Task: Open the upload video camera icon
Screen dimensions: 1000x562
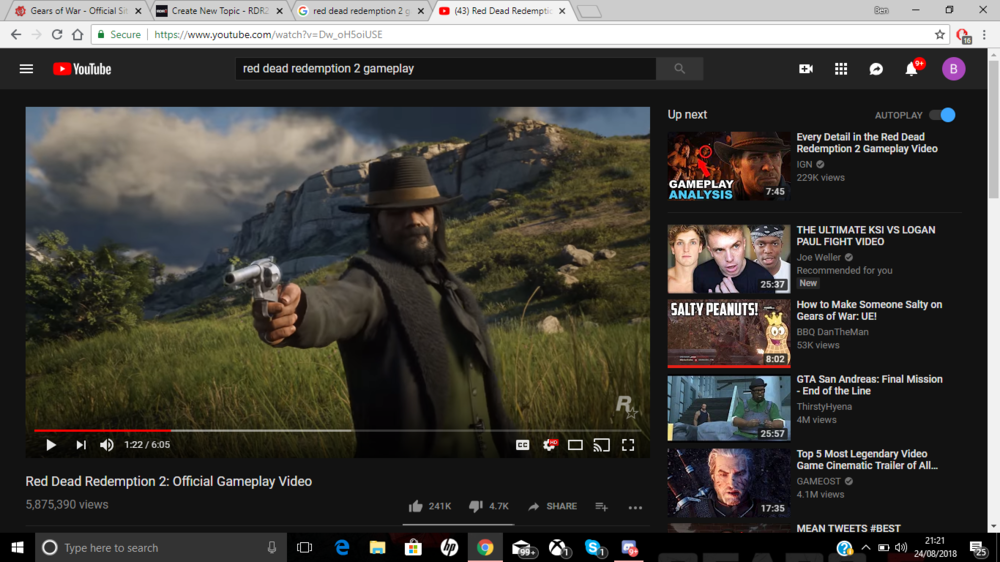Action: pos(806,69)
